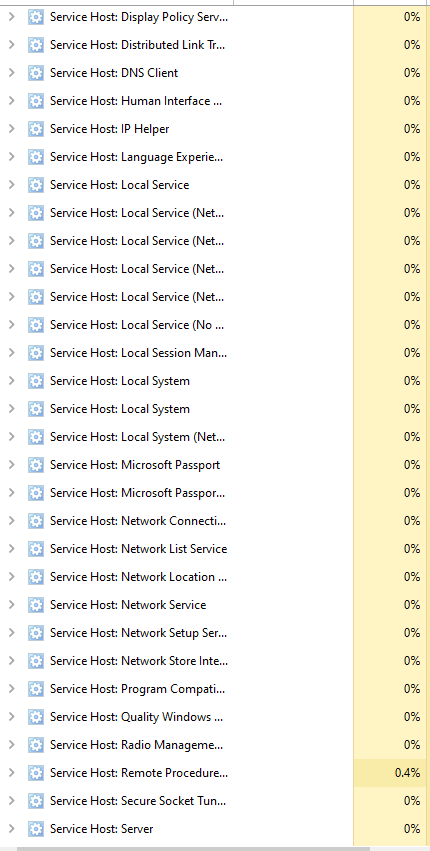Click the horizontal scrollbar below the process list
The height and width of the screenshot is (851, 430).
pos(193,848)
